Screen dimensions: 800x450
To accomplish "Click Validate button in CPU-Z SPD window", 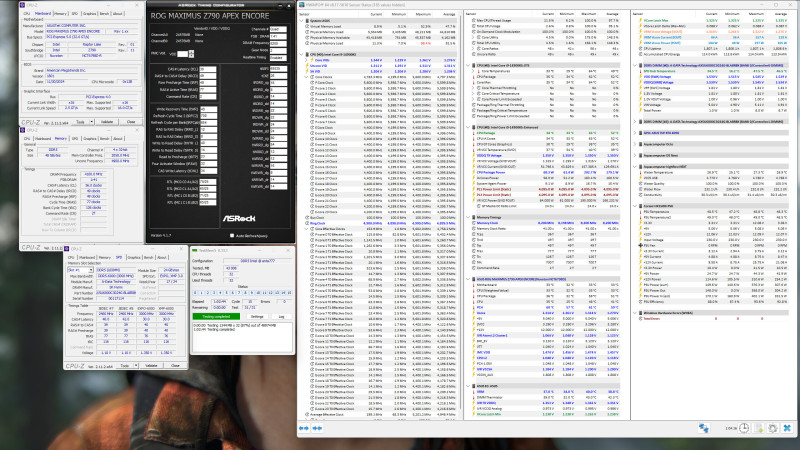I will pyautogui.click(x=151, y=365).
